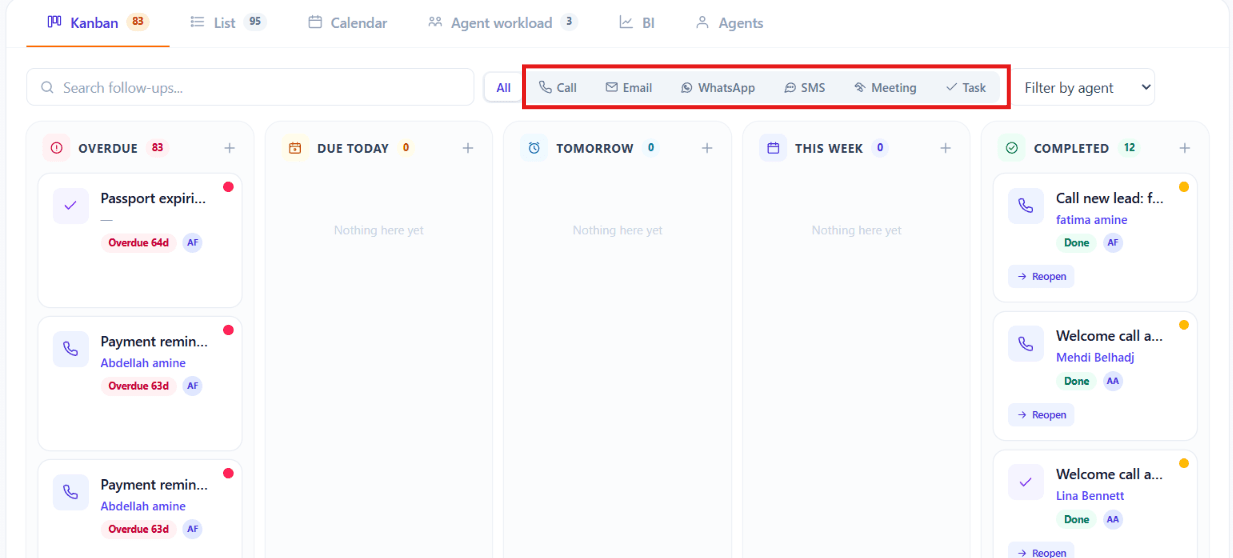Filter follow-ups by WhatsApp

pos(718,87)
